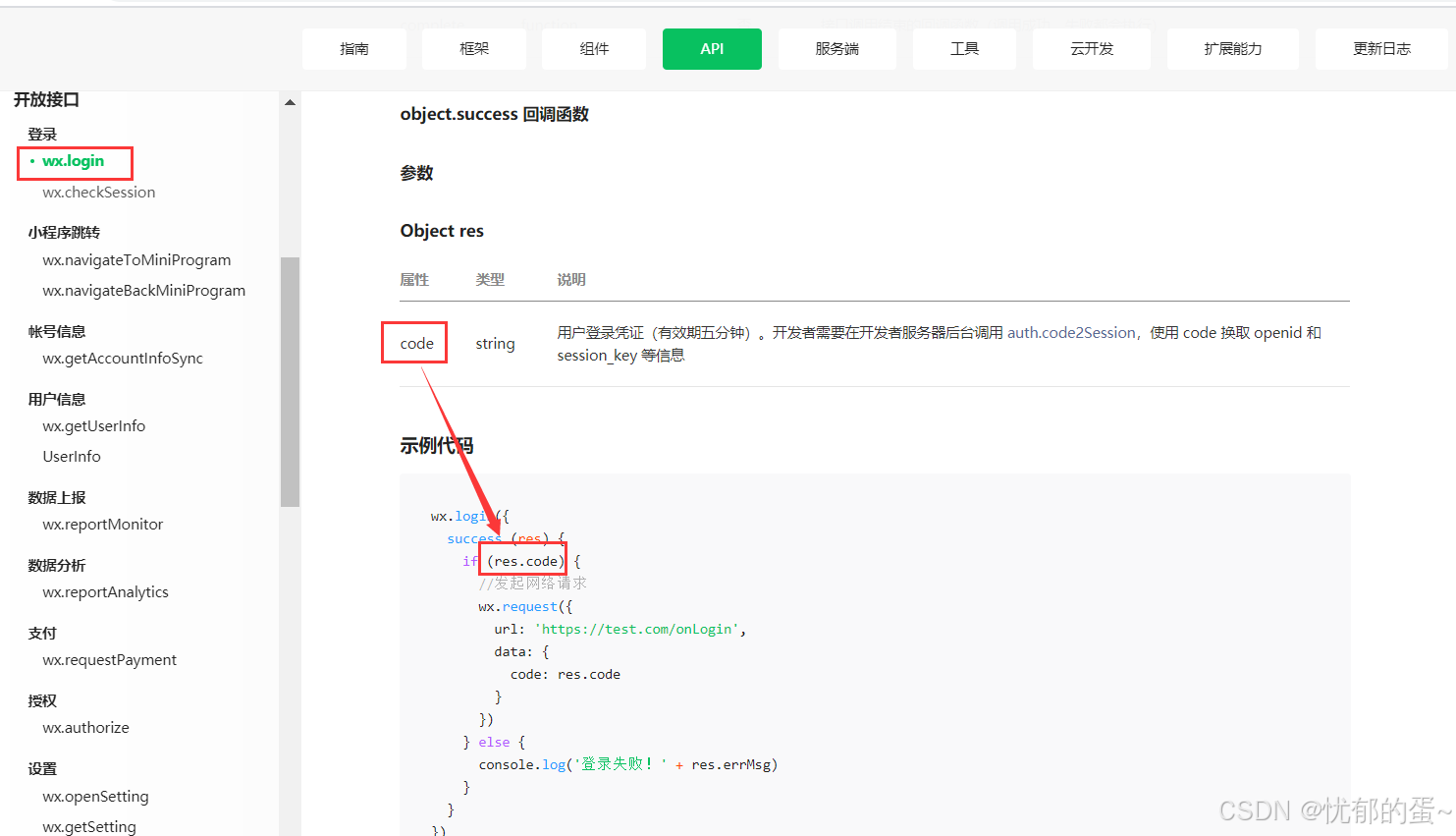The image size is (1456, 836).
Task: Open the UserInfo sidebar entry
Action: tap(72, 457)
